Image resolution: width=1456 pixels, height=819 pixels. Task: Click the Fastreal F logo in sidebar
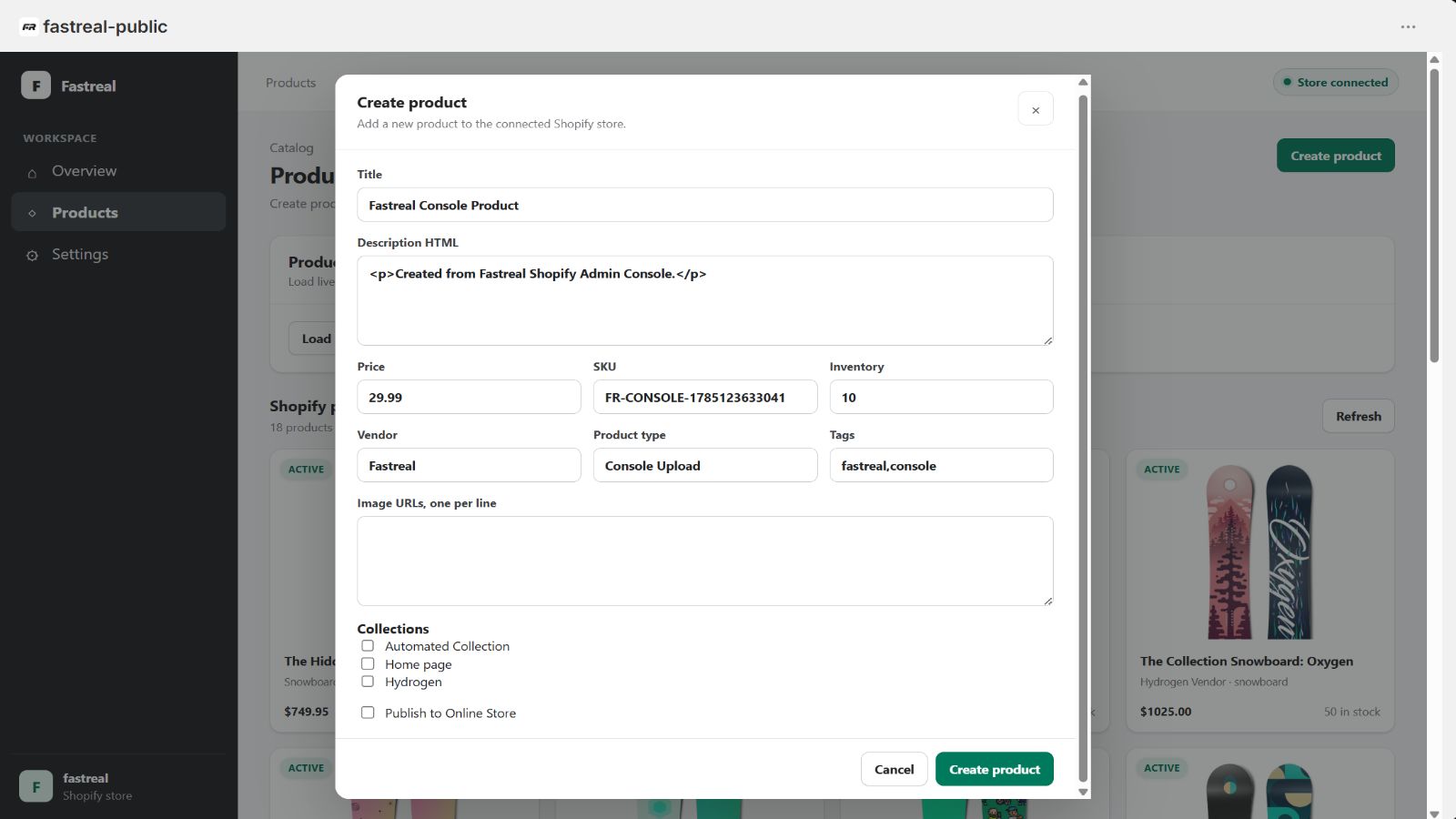click(36, 86)
